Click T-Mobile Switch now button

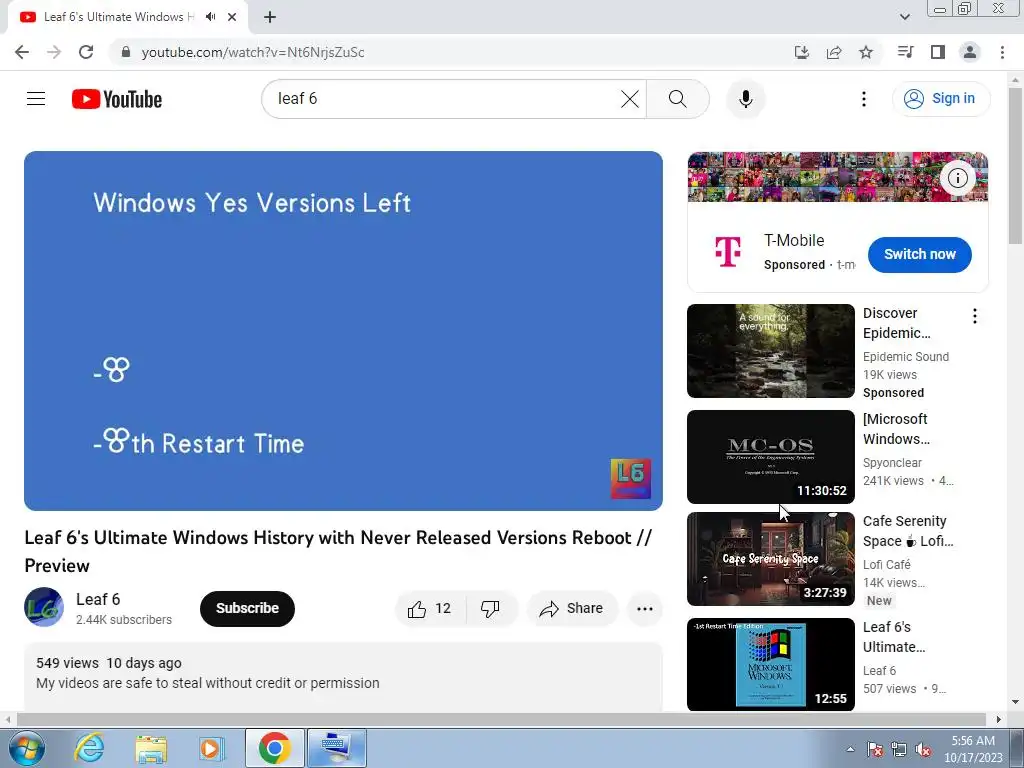click(x=920, y=255)
